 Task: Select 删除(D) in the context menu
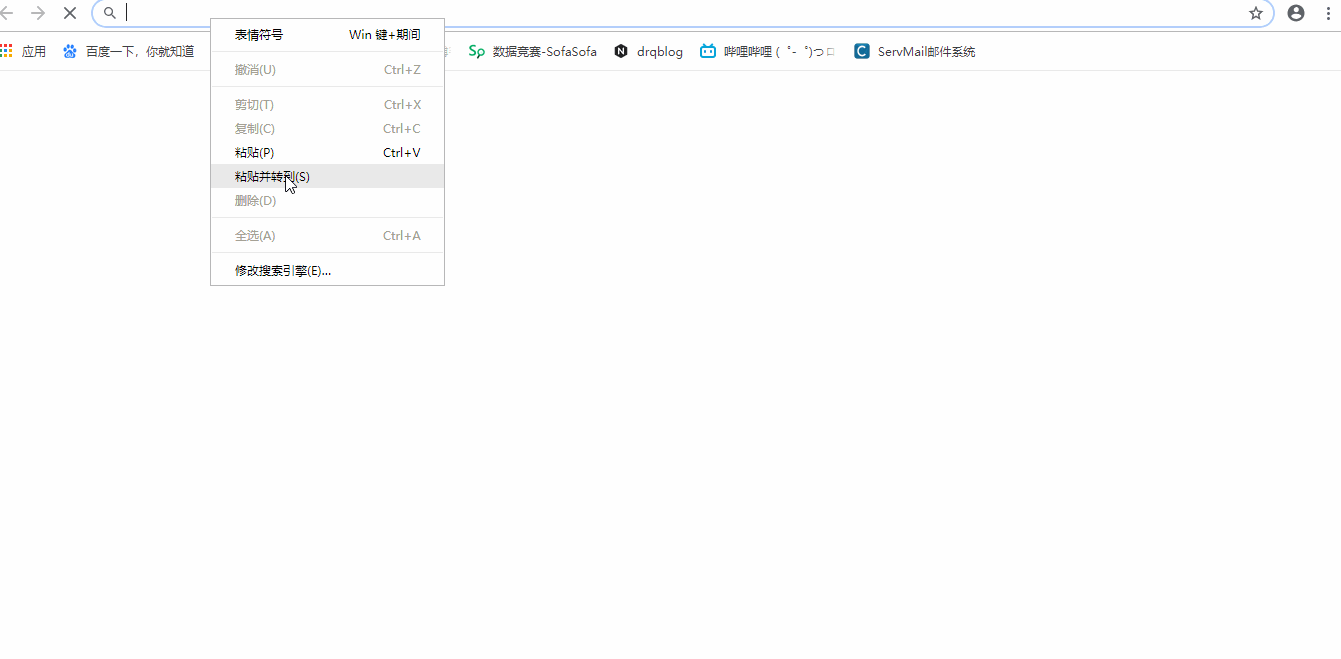(x=327, y=201)
